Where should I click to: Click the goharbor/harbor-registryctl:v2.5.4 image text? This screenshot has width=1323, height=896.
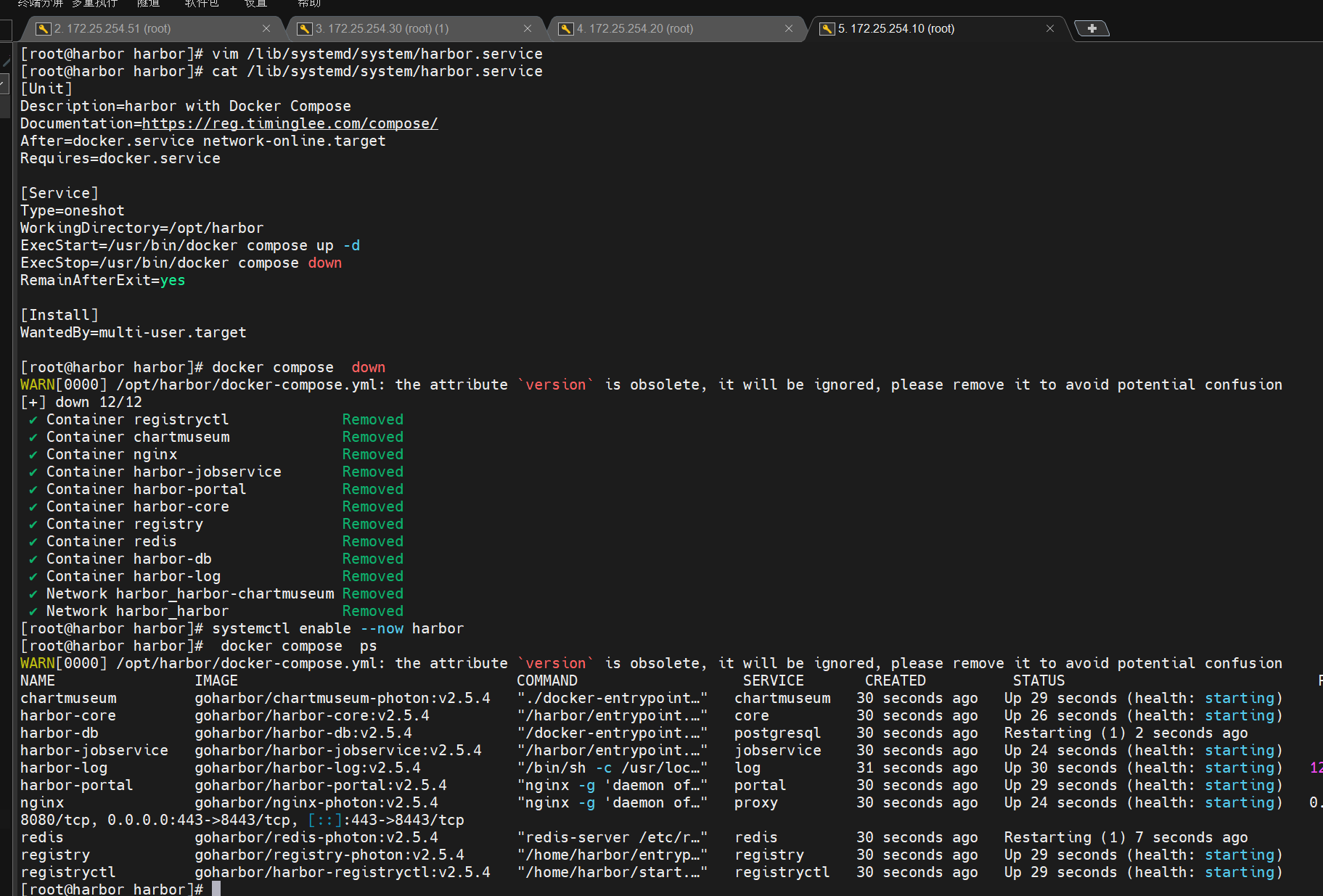[343, 872]
